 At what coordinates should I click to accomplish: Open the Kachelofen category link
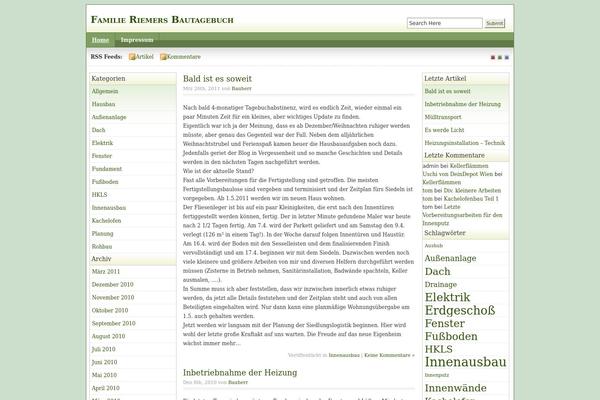(x=109, y=221)
